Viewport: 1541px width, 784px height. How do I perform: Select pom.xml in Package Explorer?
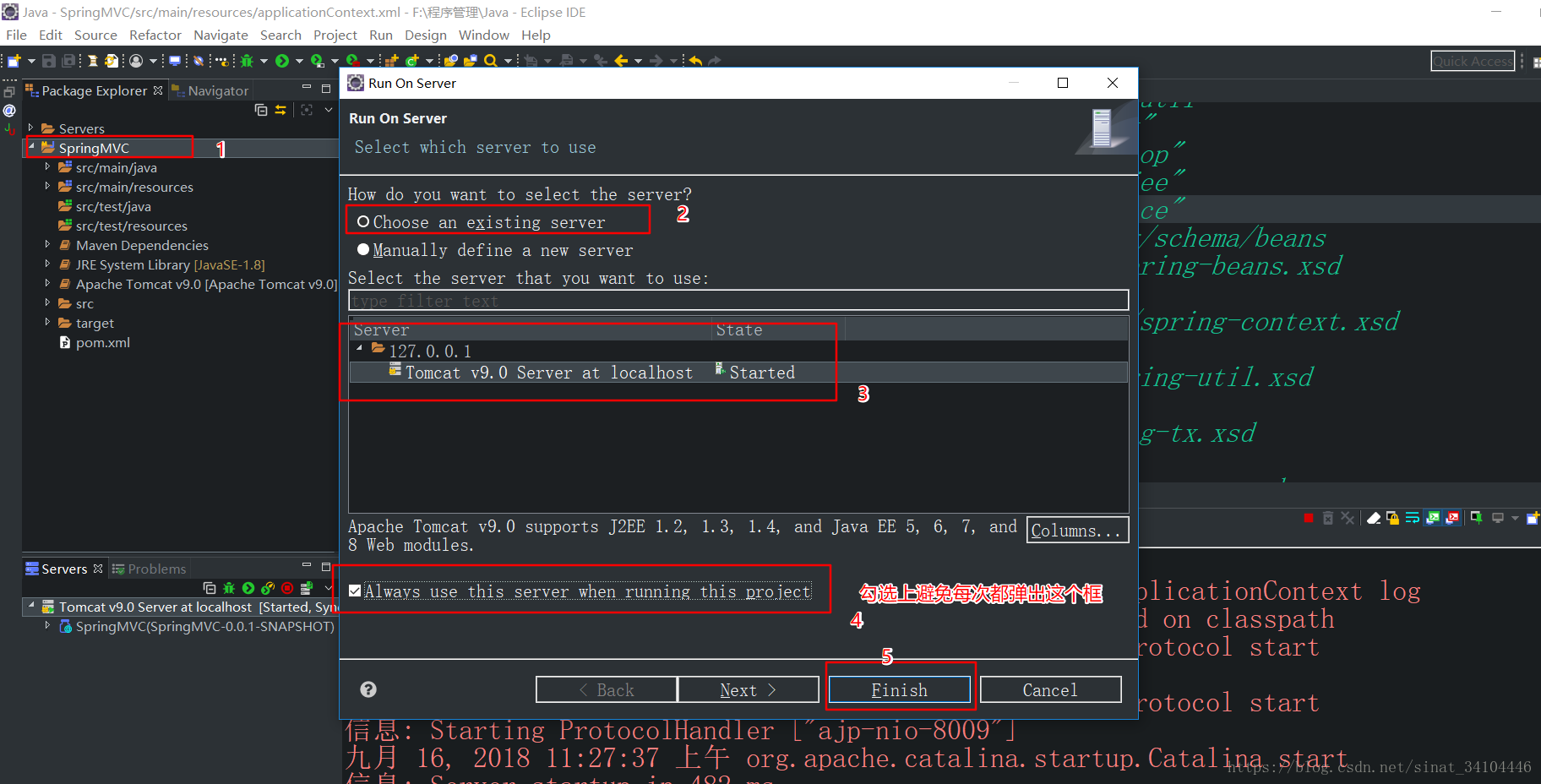click(x=95, y=342)
